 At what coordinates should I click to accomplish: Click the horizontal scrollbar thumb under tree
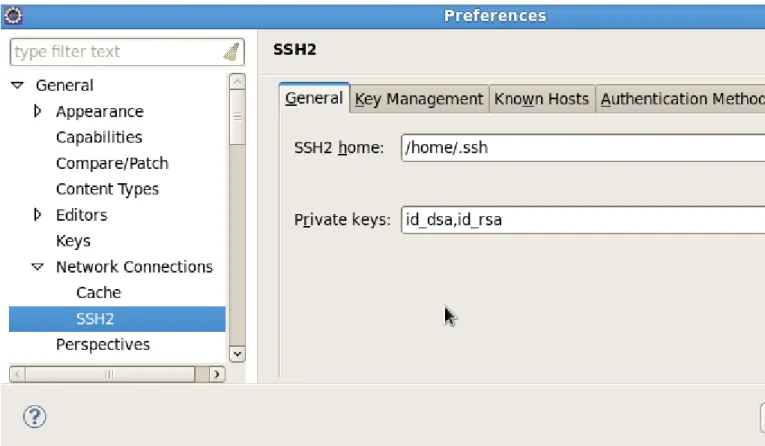[110, 374]
